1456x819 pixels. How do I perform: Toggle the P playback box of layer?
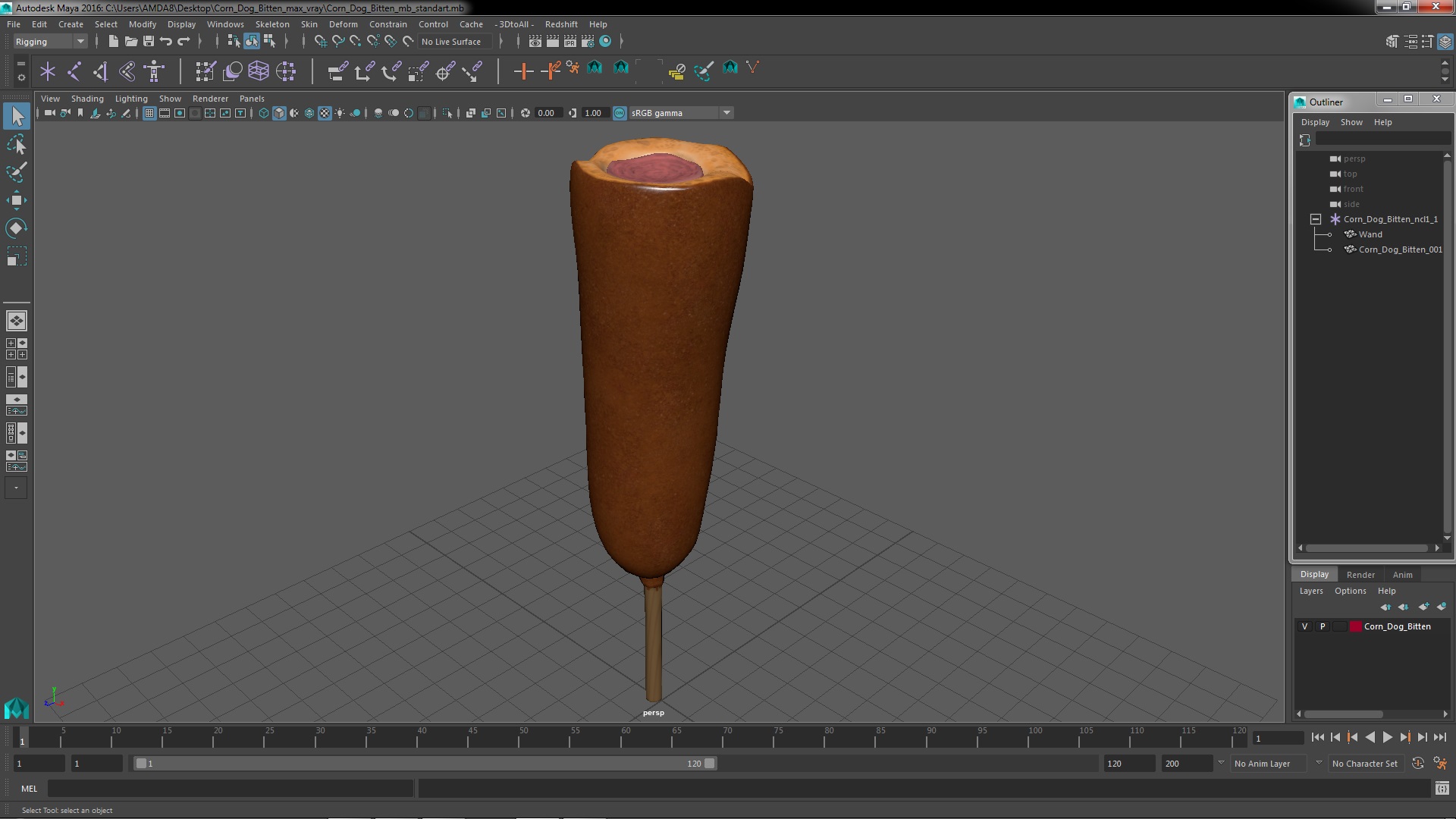pos(1323,626)
